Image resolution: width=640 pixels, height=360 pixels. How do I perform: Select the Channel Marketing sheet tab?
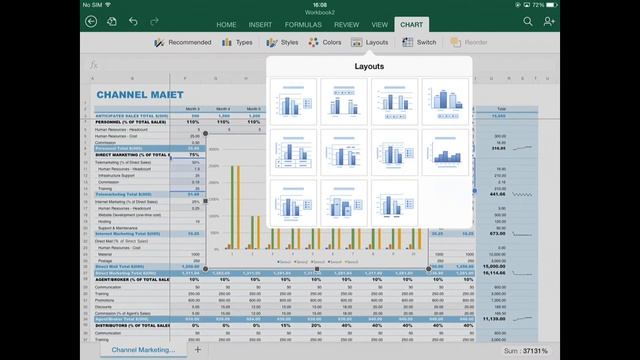pyautogui.click(x=143, y=350)
